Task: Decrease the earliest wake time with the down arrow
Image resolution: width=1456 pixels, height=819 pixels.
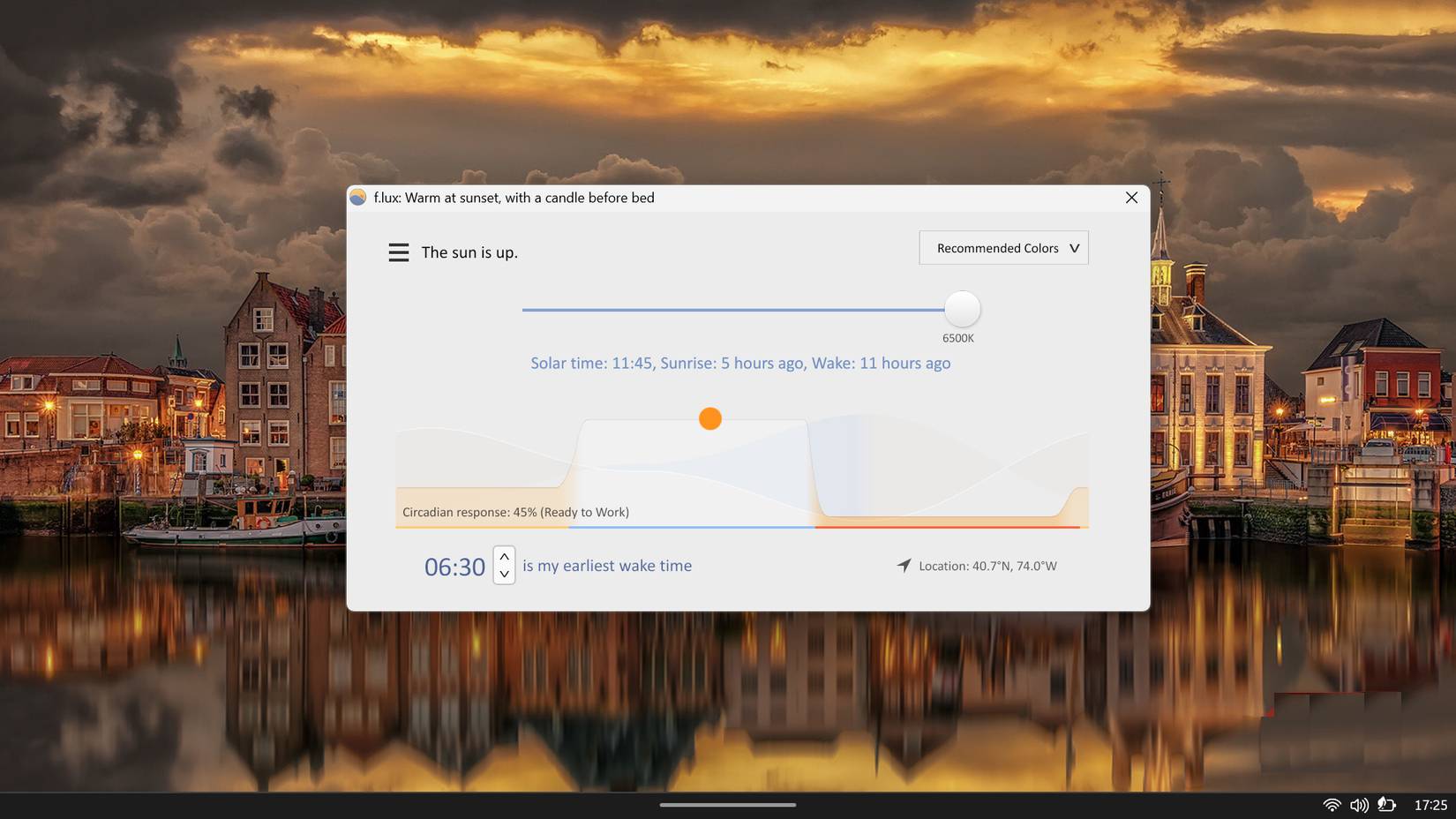Action: (x=503, y=575)
